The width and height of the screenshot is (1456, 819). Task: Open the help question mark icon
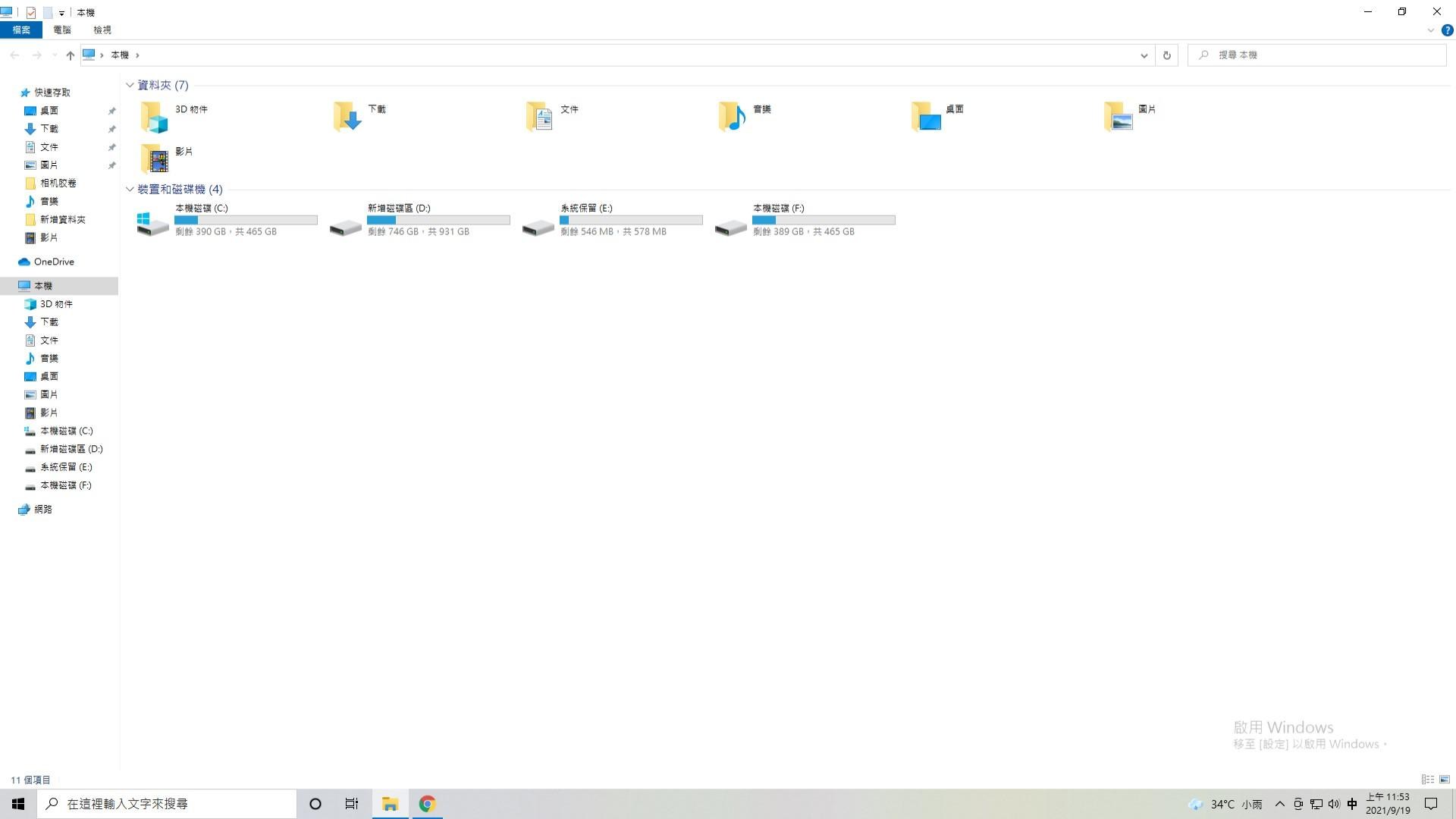tap(1447, 30)
